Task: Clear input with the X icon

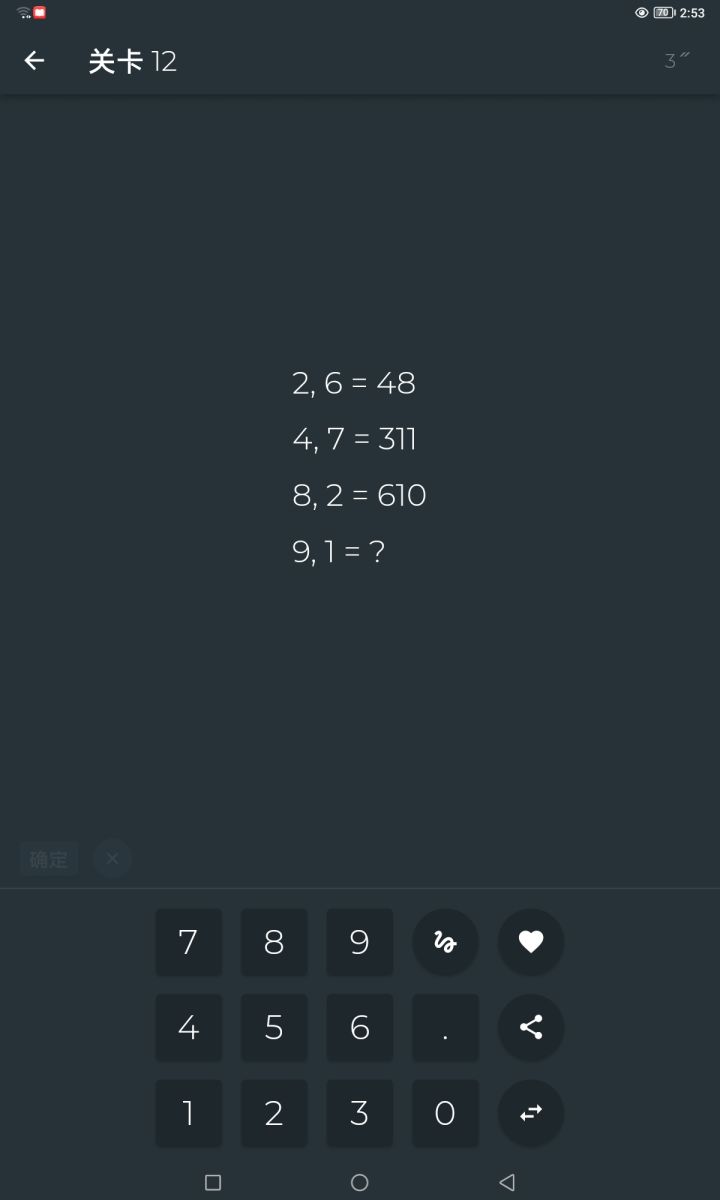Action: [x=112, y=858]
